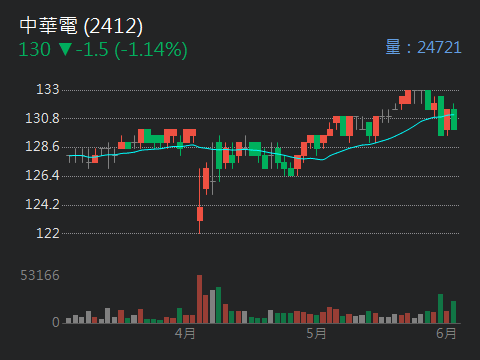480x360 pixels.
Task: Click the last green volume bar on the right
Action: (453, 312)
